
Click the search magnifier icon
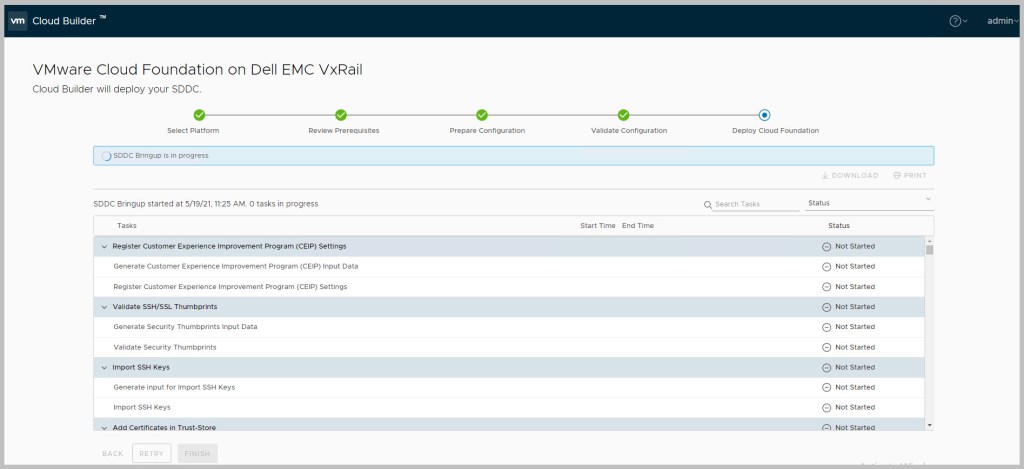tap(708, 204)
